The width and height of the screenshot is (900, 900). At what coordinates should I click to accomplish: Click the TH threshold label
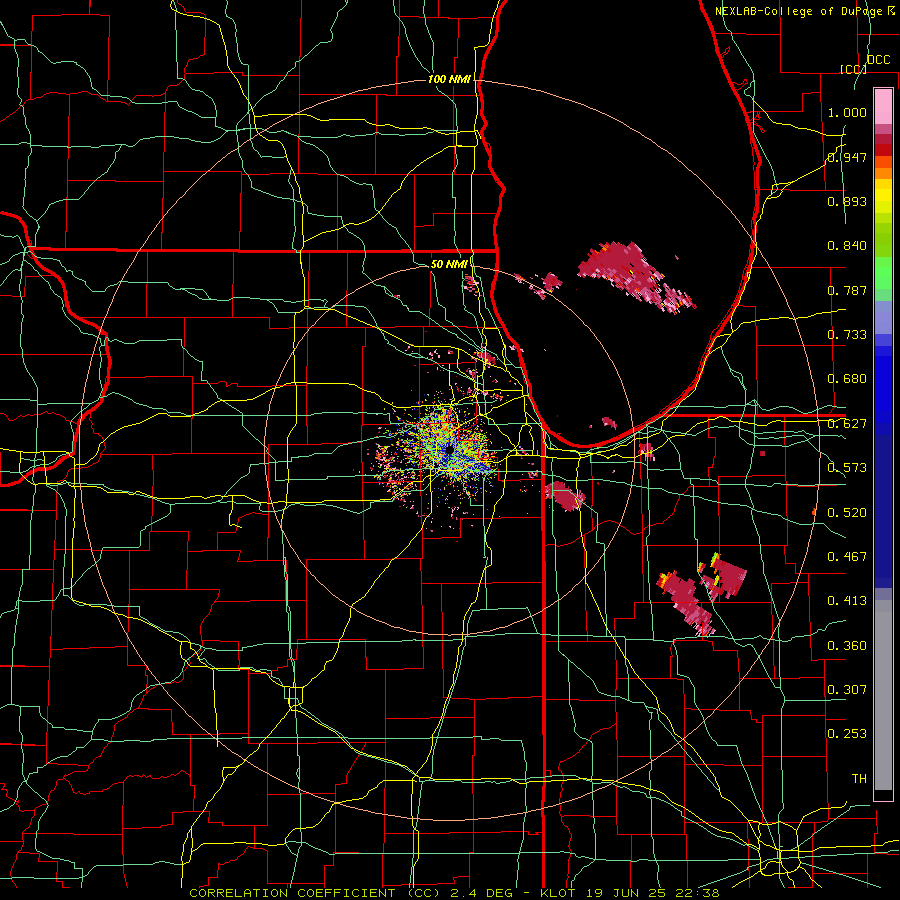pyautogui.click(x=859, y=779)
